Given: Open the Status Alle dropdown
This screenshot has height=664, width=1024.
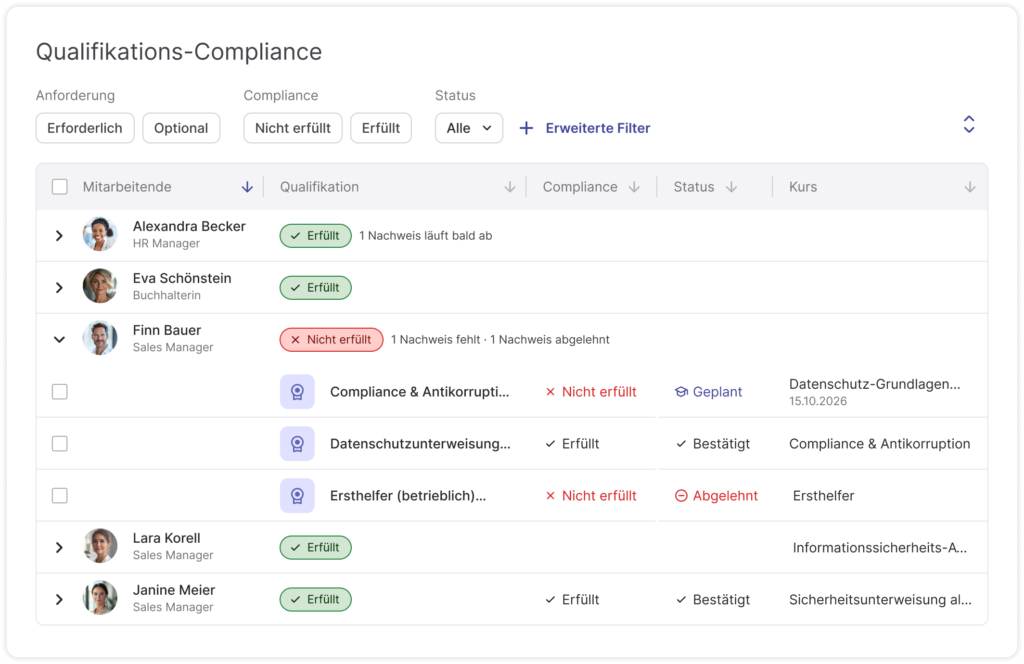Looking at the screenshot, I should click(469, 129).
